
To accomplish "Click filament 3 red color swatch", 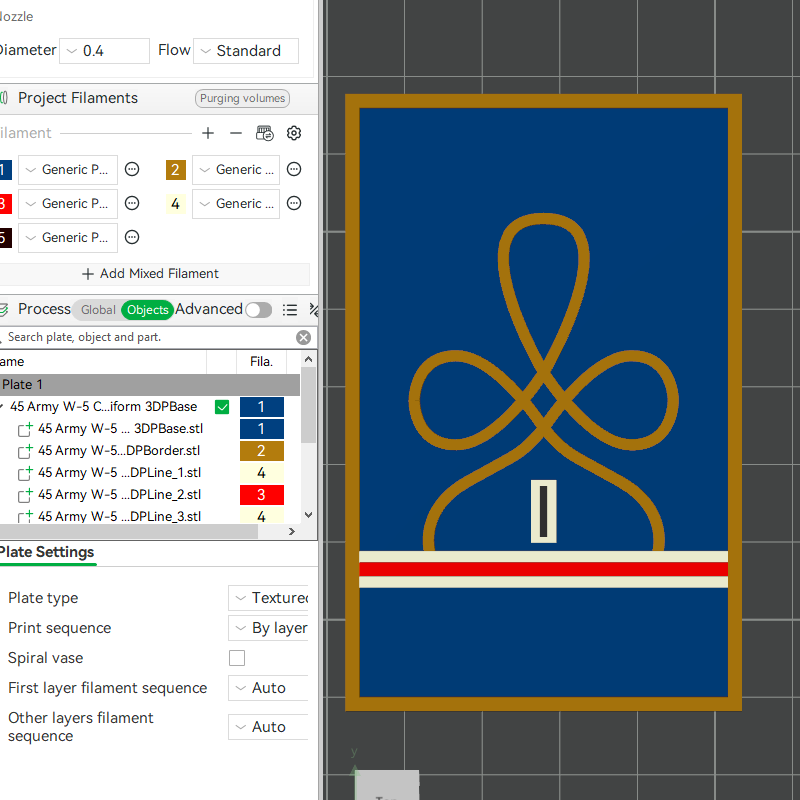I will click(x=5, y=204).
